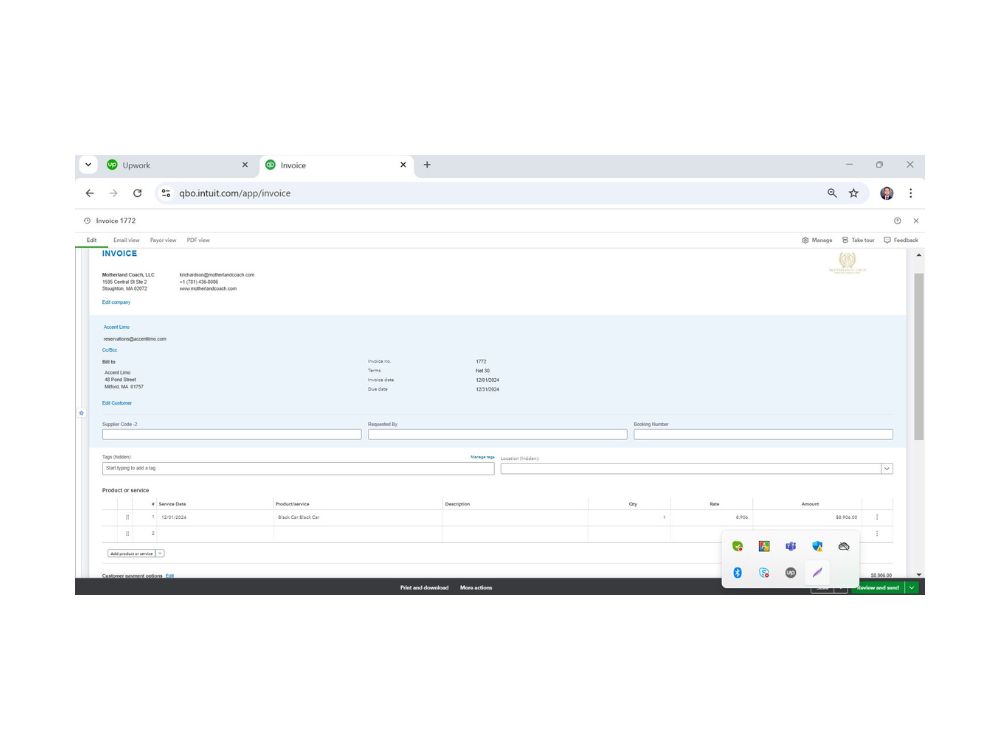Screen dimensions: 1000x750
Task: Open the Chrome three-dot menu
Action: (911, 193)
